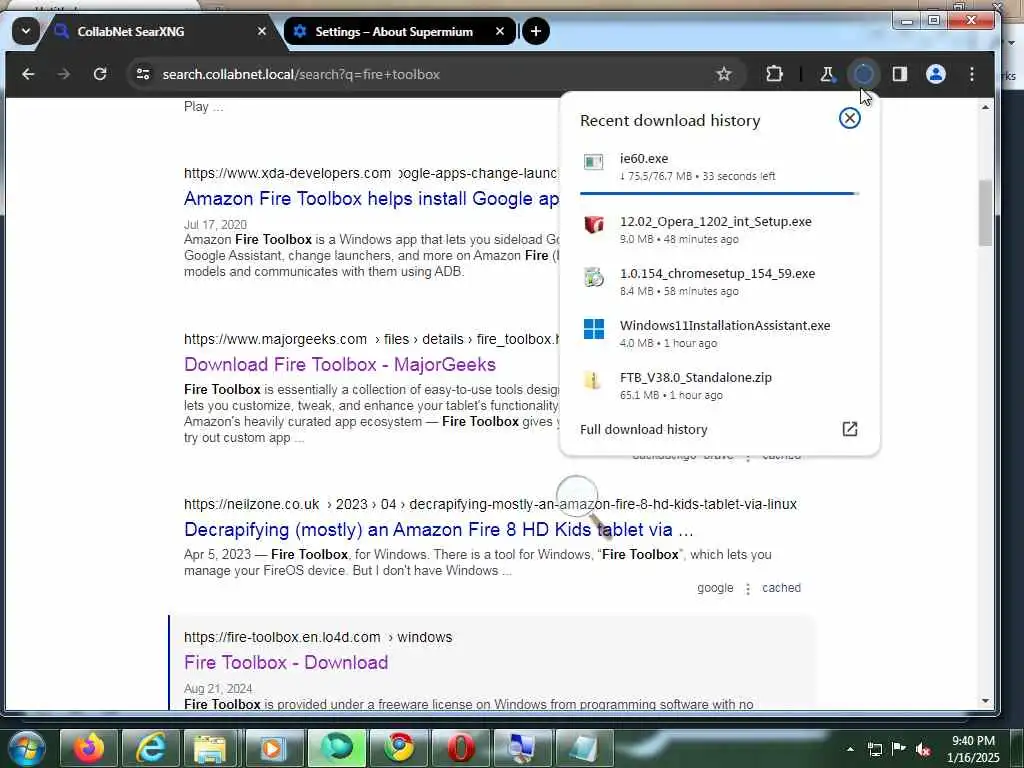Close the Recent download history popup
The image size is (1024, 768).
point(850,118)
